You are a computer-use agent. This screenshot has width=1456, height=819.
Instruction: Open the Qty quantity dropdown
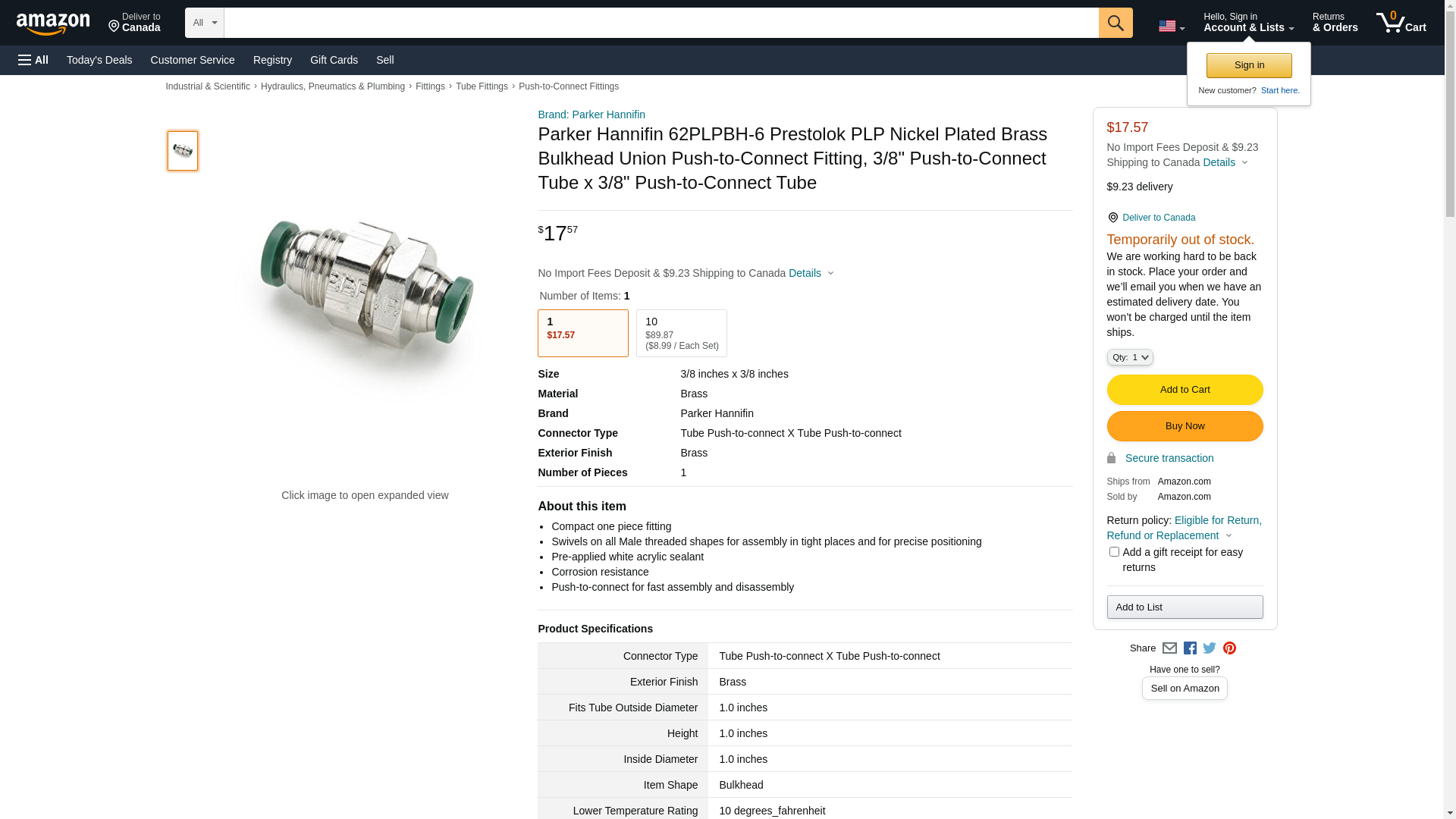pyautogui.click(x=1130, y=357)
